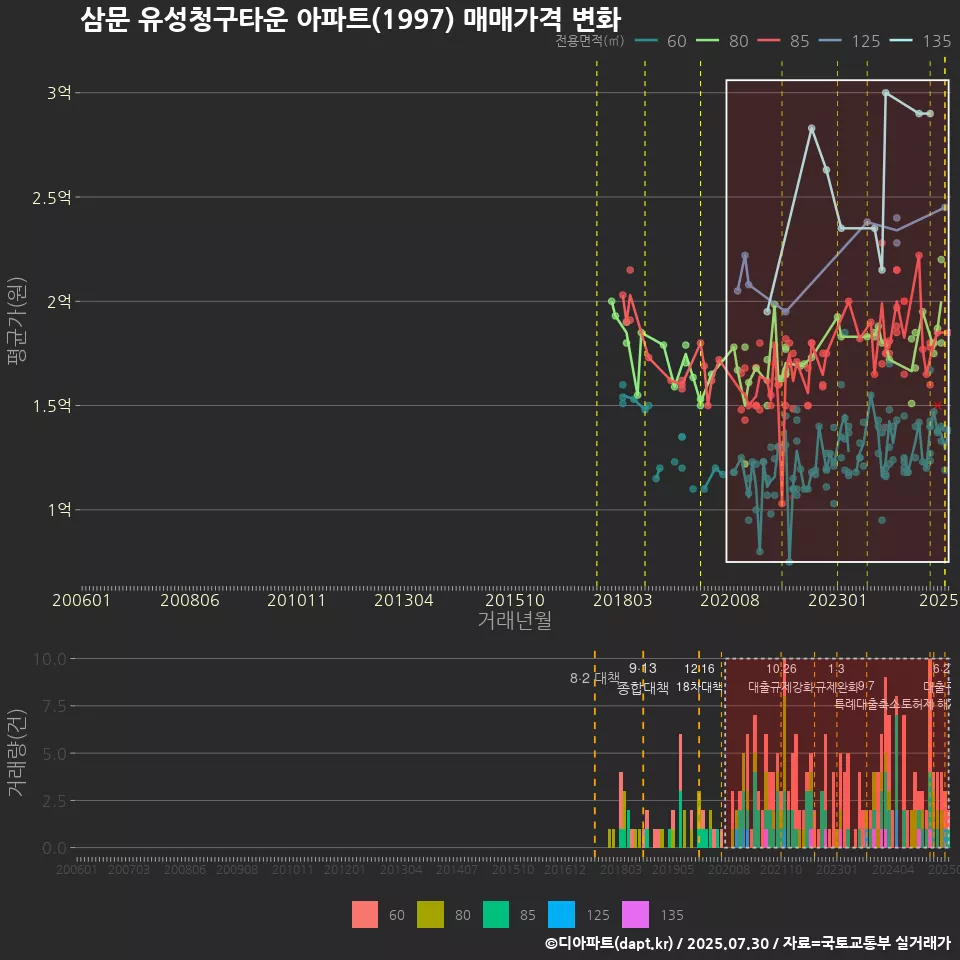Viewport: 960px width, 960px height.
Task: Click the 1.5억 y-axis label
Action: [x=52, y=405]
